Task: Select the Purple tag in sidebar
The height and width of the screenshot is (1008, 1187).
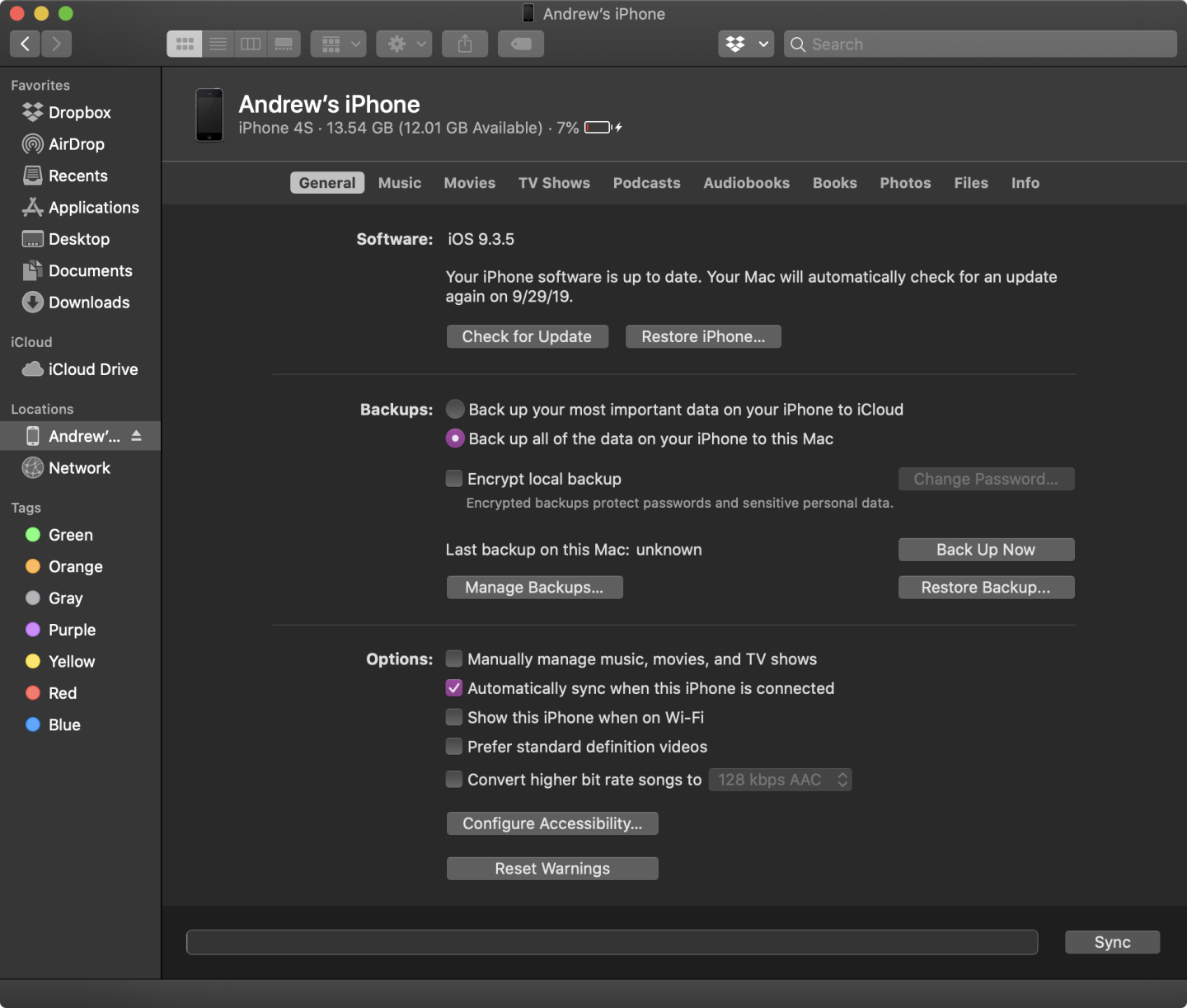Action: pyautogui.click(x=72, y=630)
